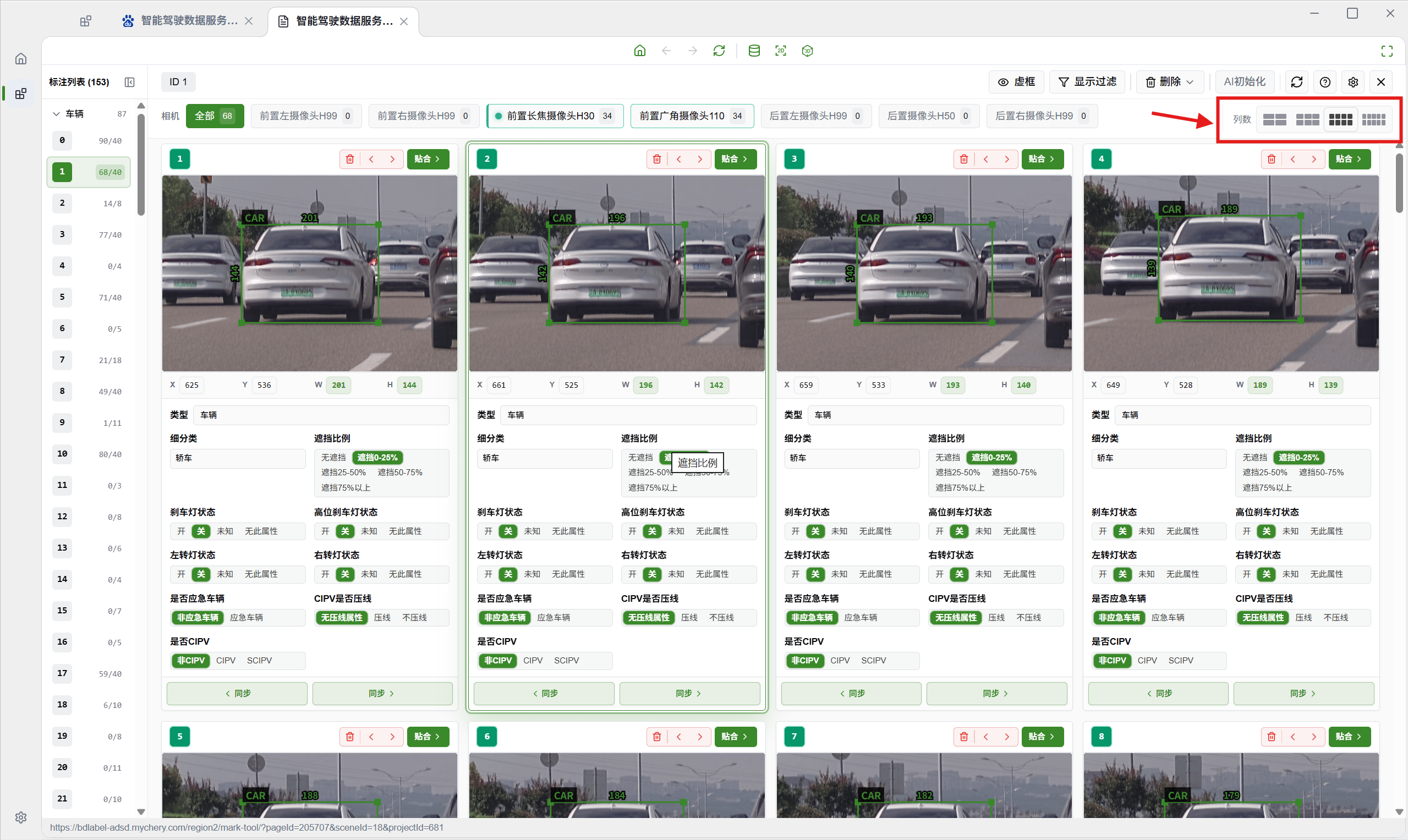Open 类型 dropdown in card 3
Image resolution: width=1408 pixels, height=840 pixels.
pos(935,415)
